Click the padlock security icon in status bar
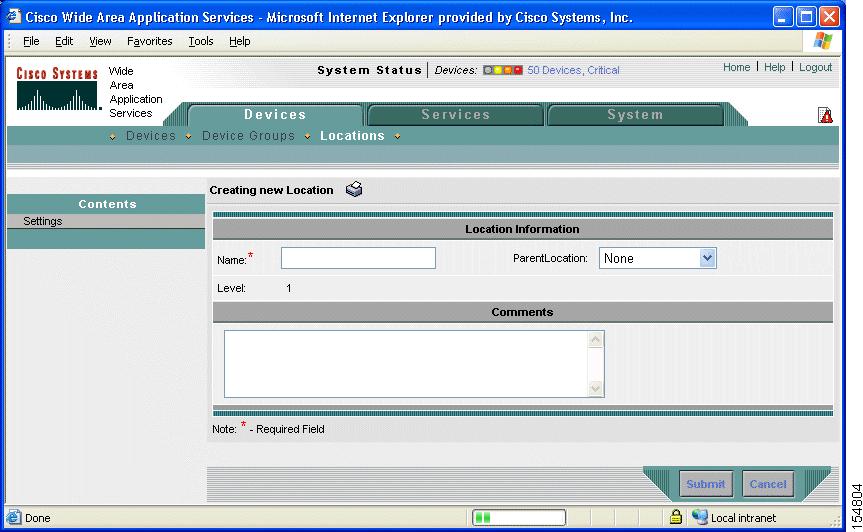863x532 pixels. pyautogui.click(x=676, y=517)
